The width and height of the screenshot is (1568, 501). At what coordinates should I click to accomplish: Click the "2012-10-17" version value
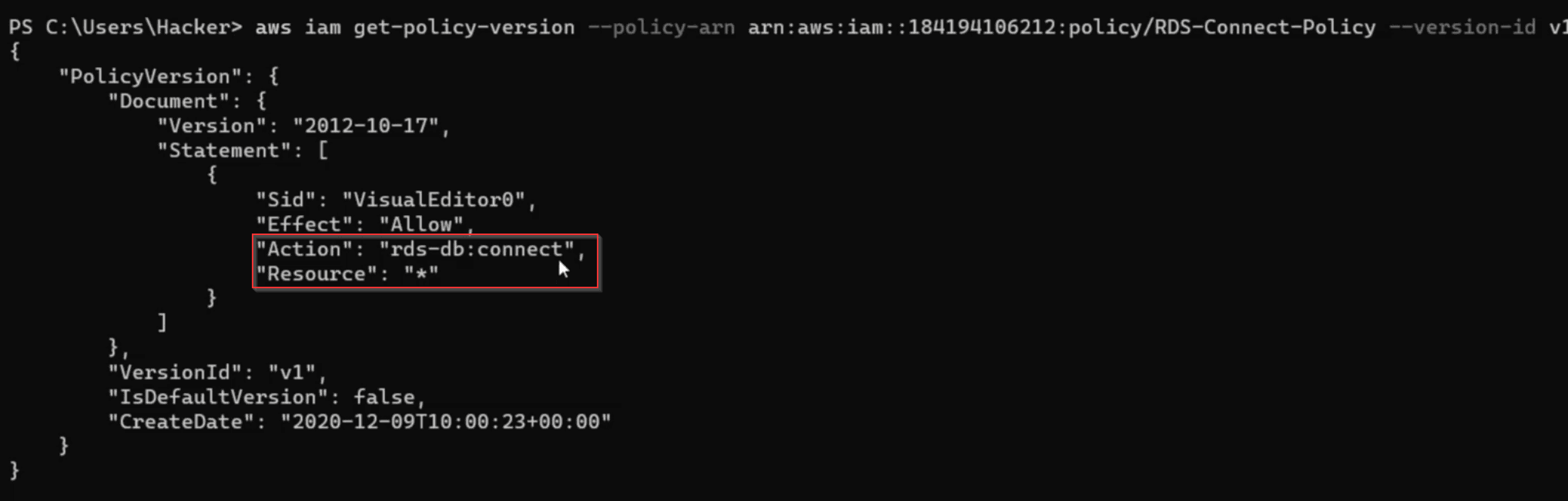coord(366,126)
